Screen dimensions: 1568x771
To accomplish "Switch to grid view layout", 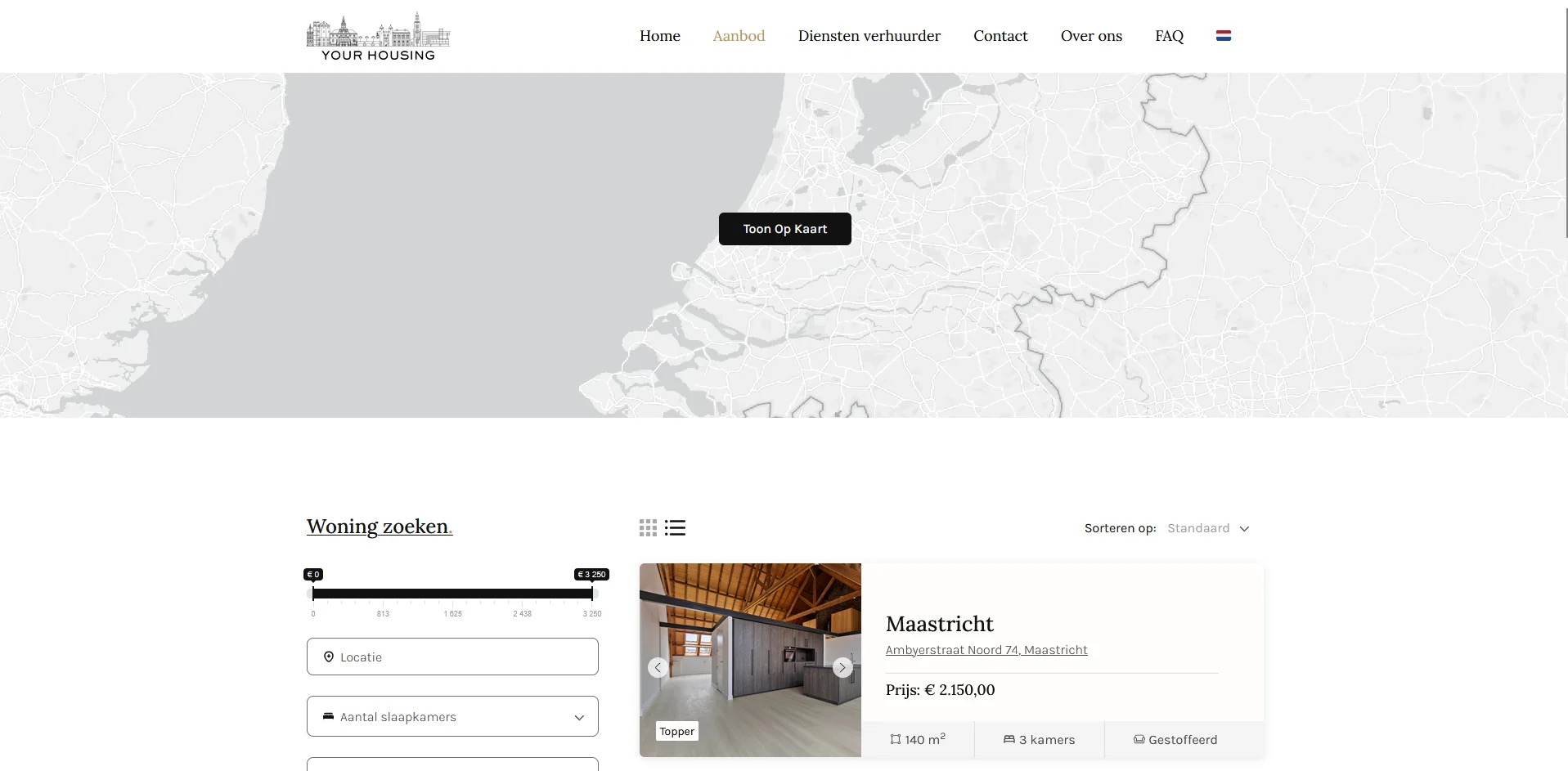I will click(x=648, y=528).
